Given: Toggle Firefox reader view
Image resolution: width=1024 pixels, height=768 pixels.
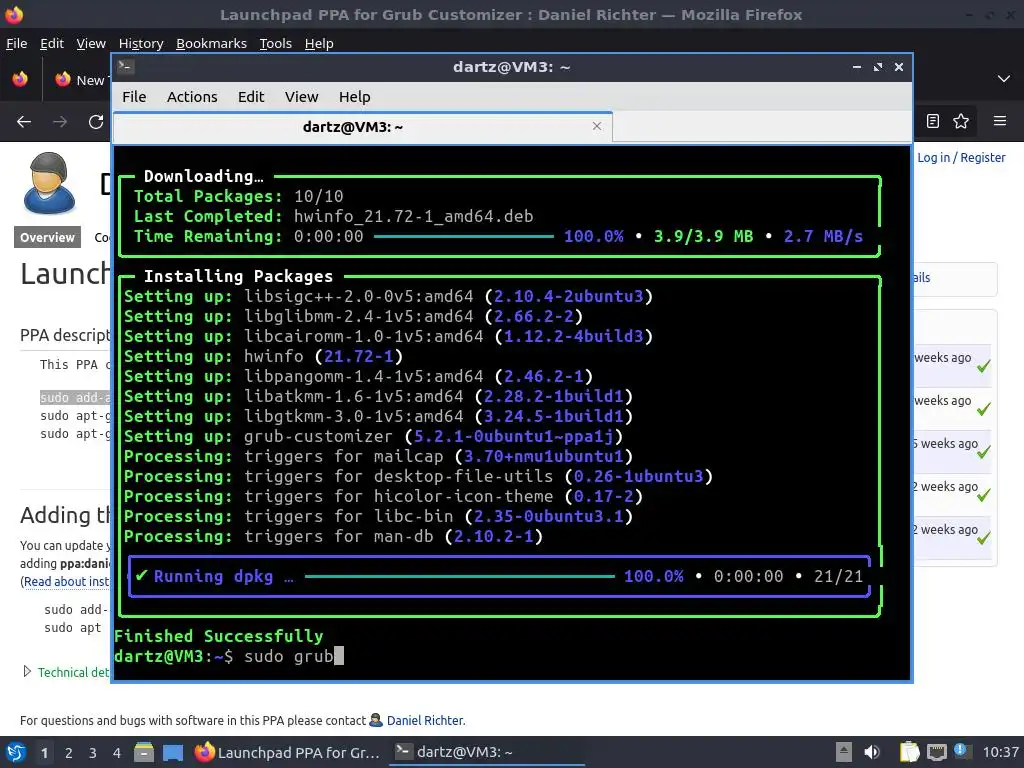Looking at the screenshot, I should 933,121.
